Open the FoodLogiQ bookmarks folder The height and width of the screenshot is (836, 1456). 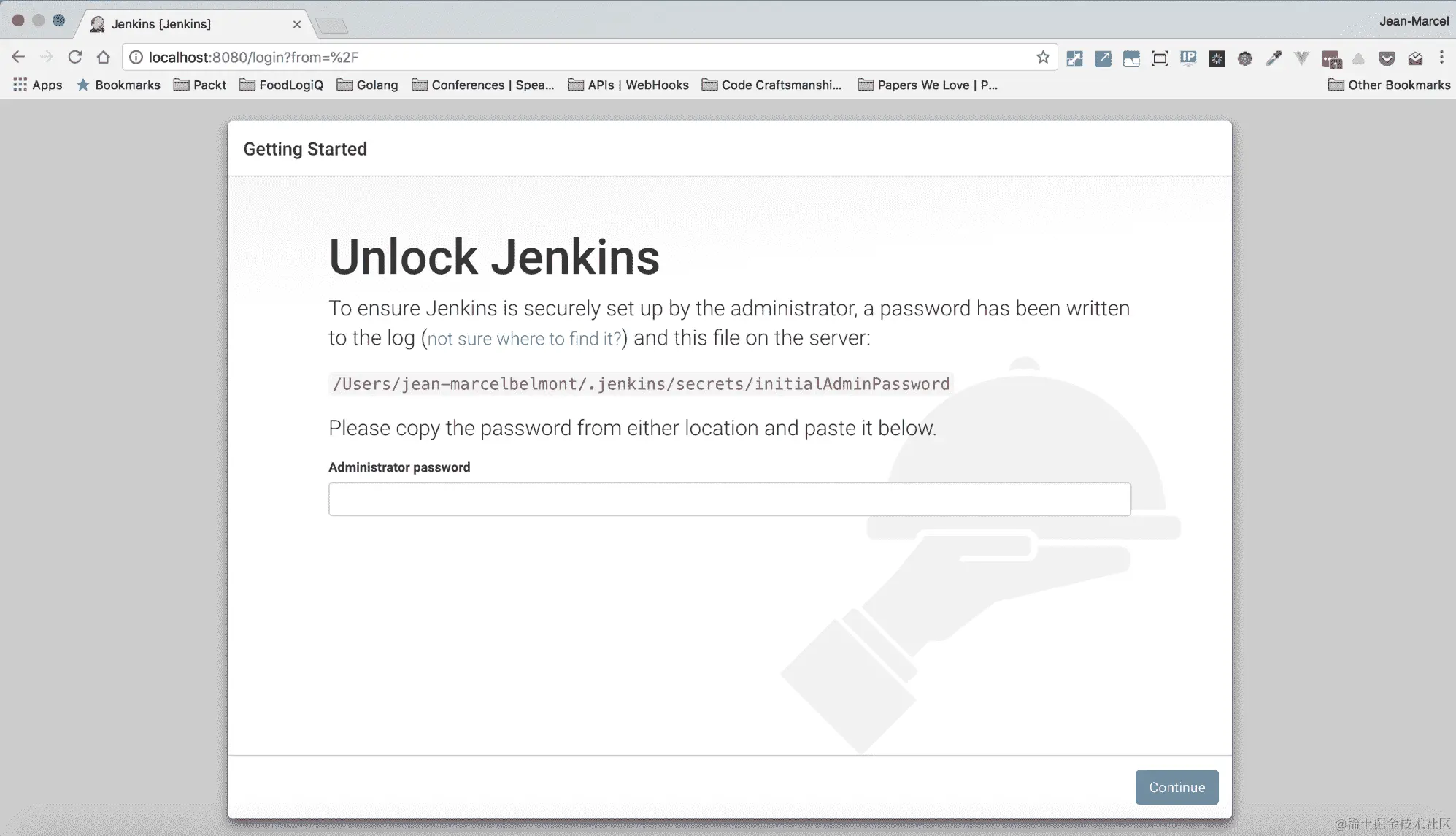[x=282, y=85]
